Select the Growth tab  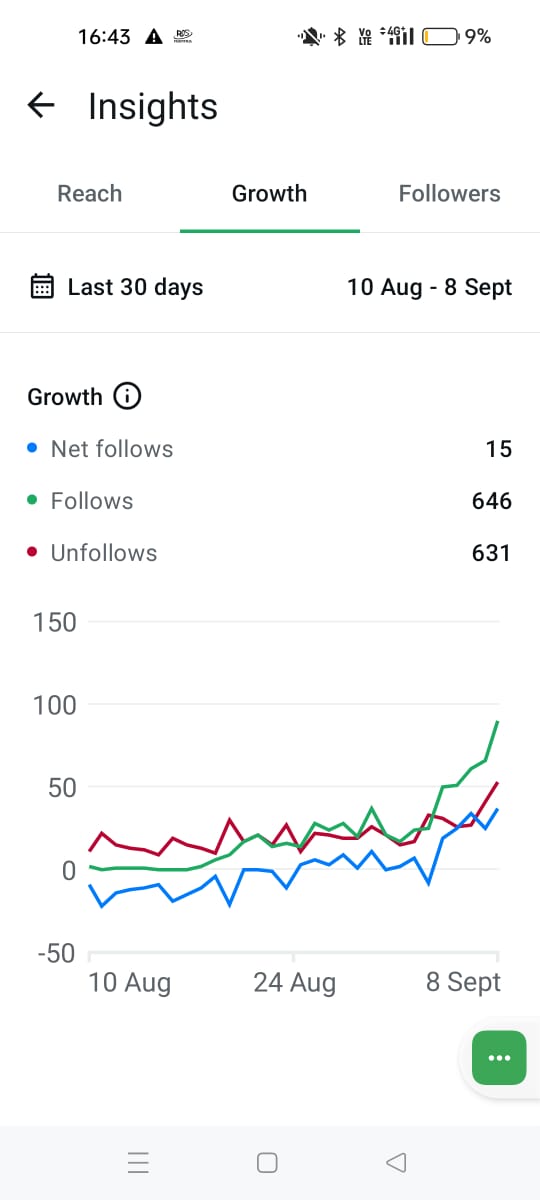coord(269,193)
